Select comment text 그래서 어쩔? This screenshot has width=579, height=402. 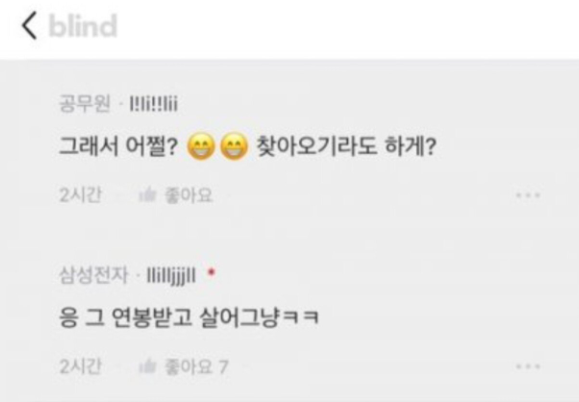pyautogui.click(x=119, y=146)
